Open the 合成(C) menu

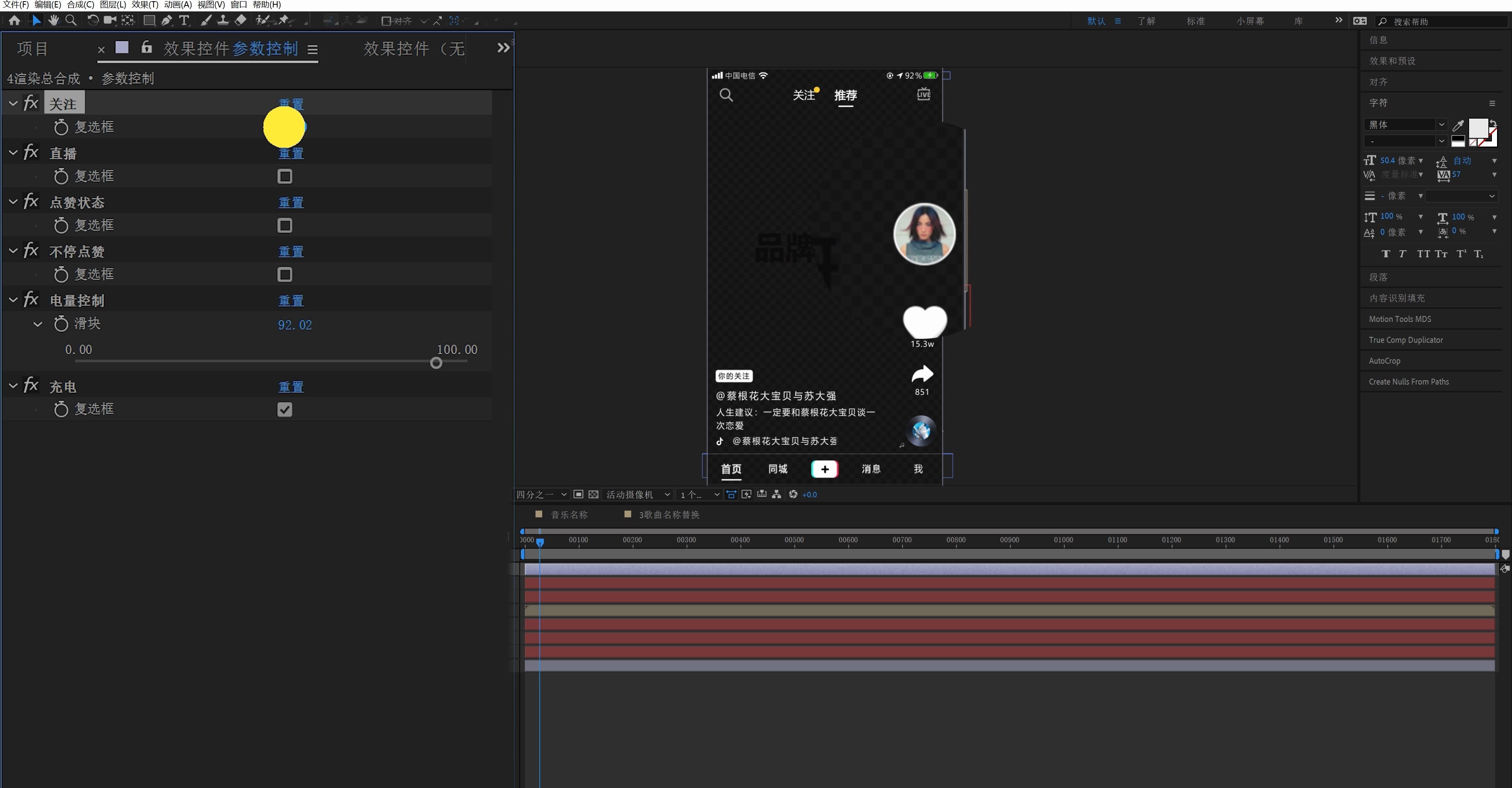coord(80,5)
